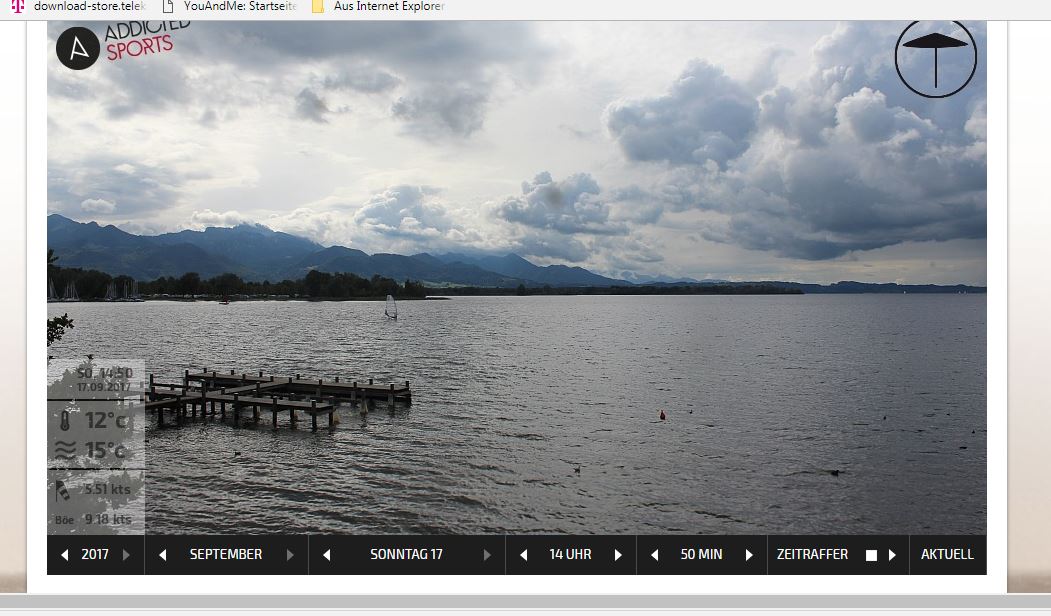The height and width of the screenshot is (616, 1051).
Task: Click the thermometer air temperature icon
Action: (x=65, y=421)
